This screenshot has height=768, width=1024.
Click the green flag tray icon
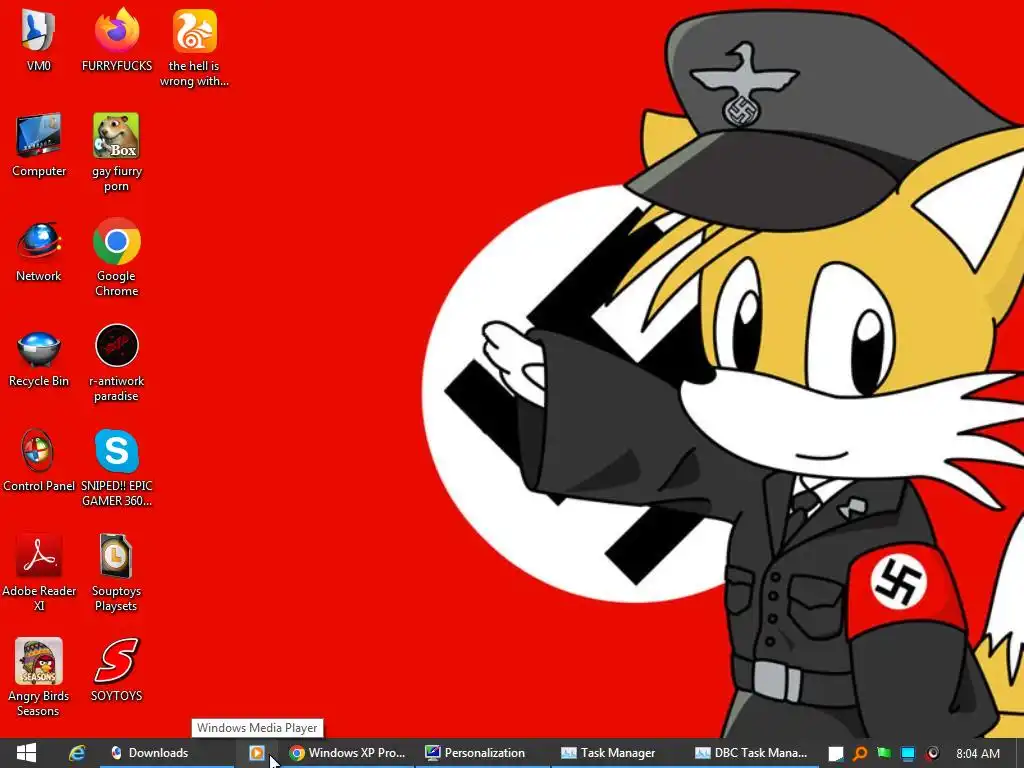(884, 754)
